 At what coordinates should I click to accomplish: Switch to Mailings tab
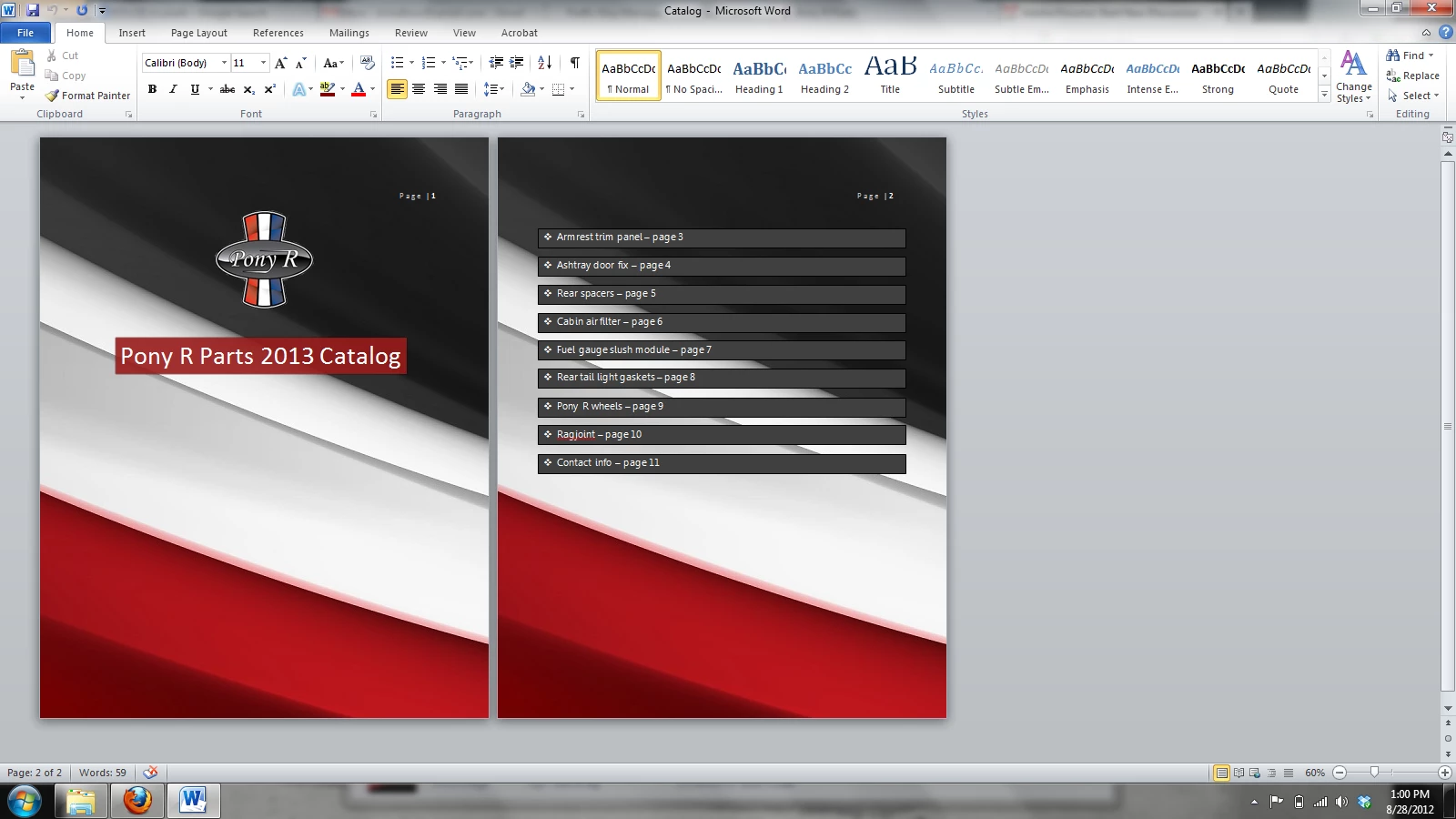pos(349,33)
